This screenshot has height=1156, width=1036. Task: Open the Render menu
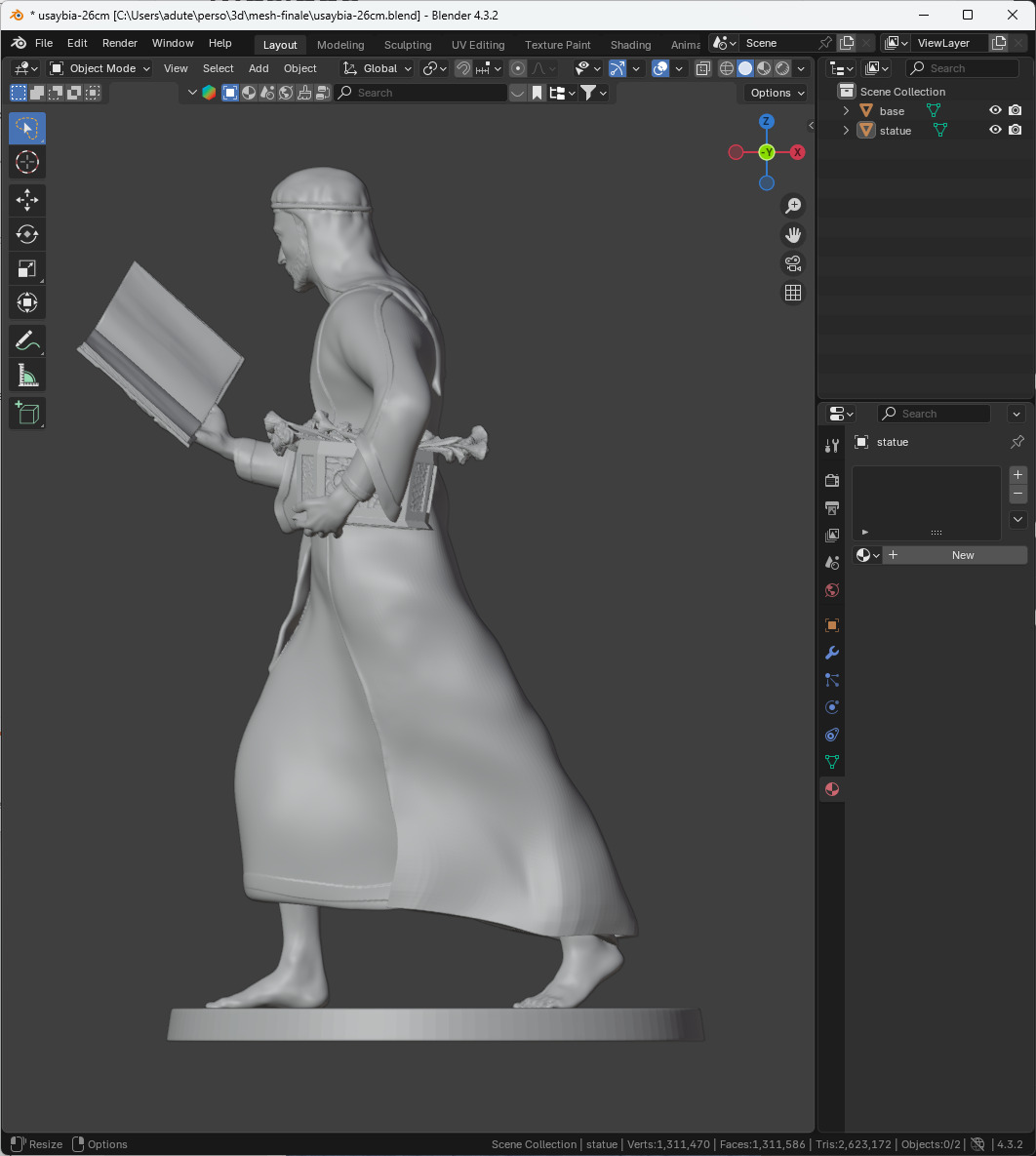120,43
